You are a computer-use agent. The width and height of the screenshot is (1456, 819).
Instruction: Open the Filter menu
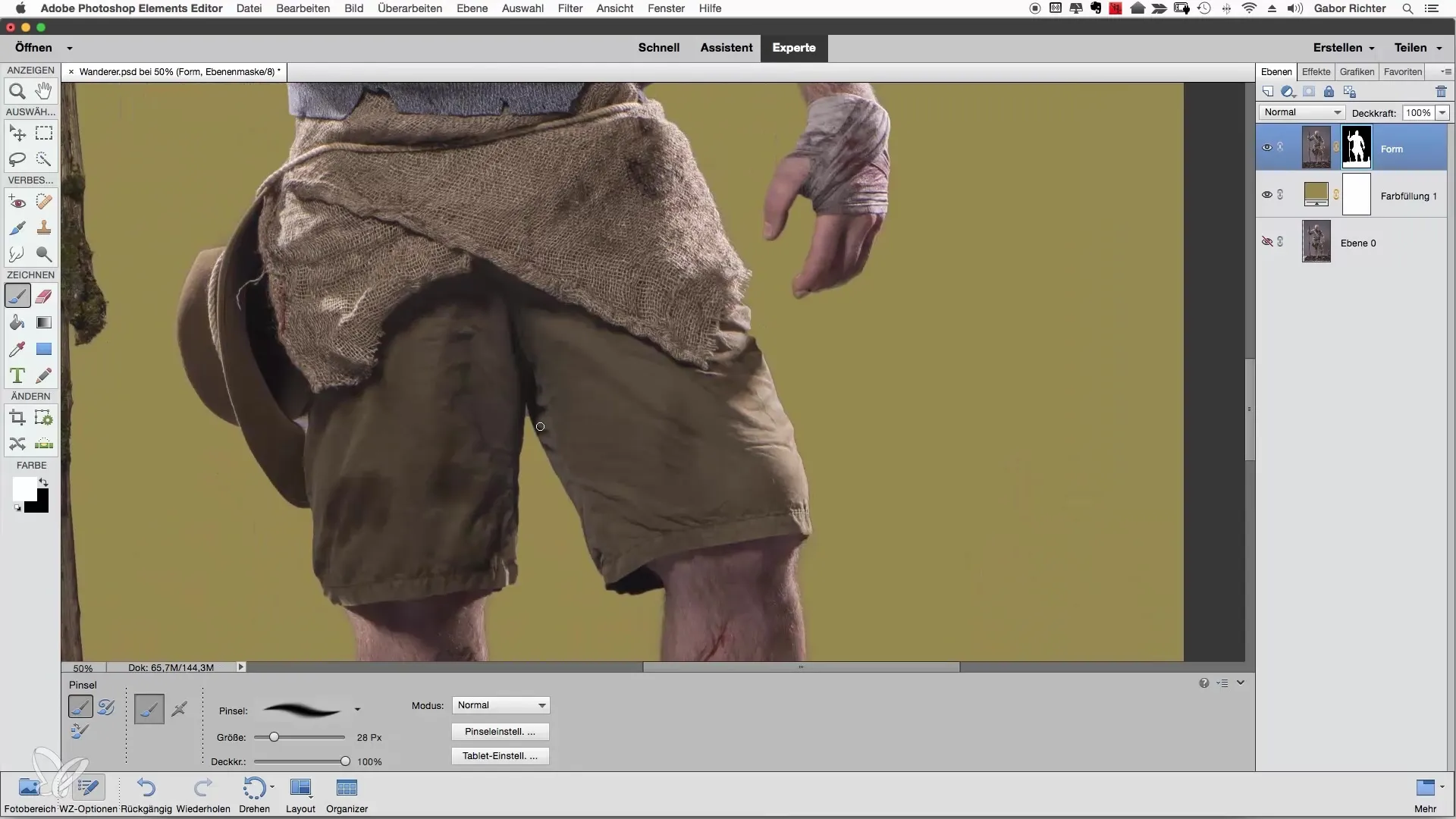[570, 8]
